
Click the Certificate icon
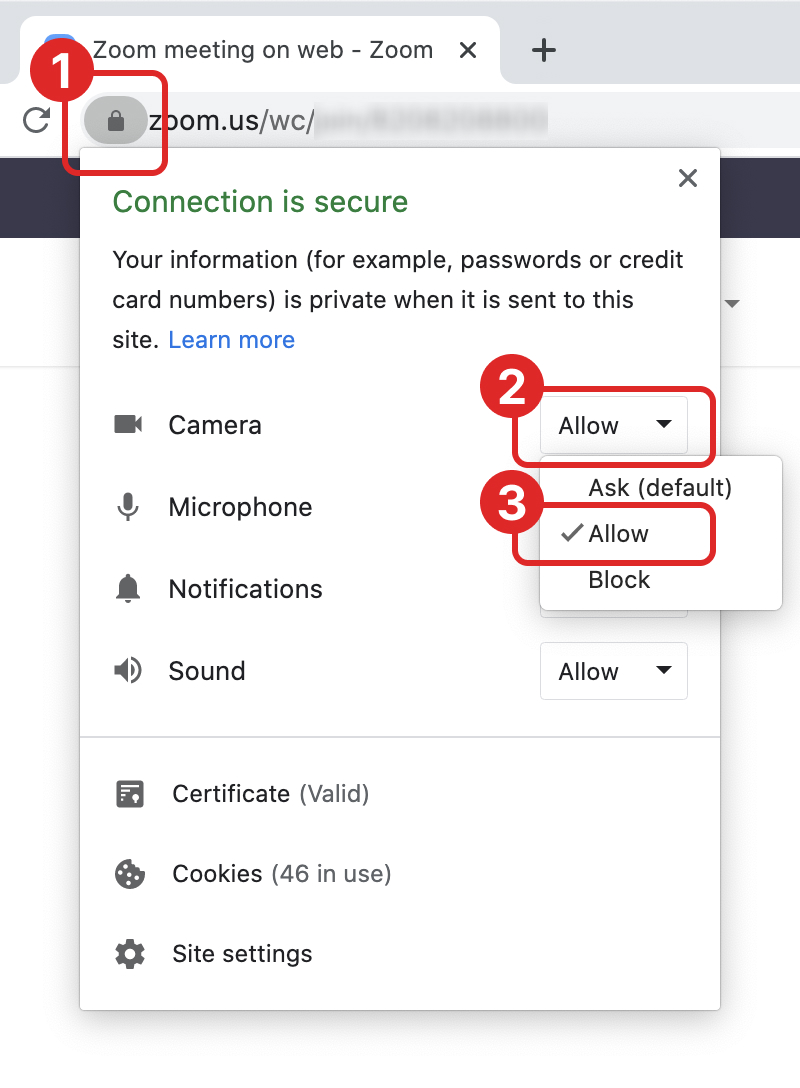tap(130, 794)
